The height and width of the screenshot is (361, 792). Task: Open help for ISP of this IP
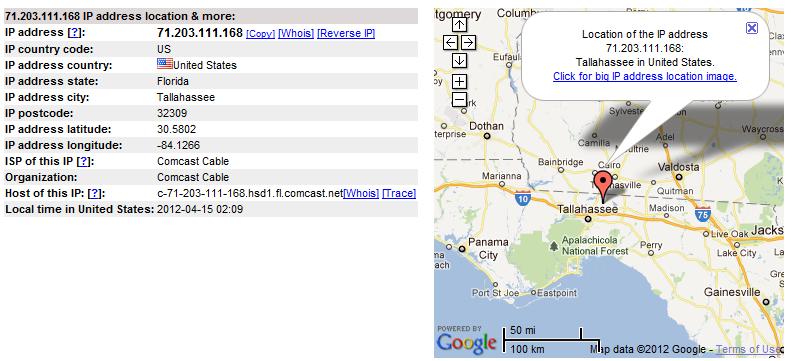[x=84, y=162]
